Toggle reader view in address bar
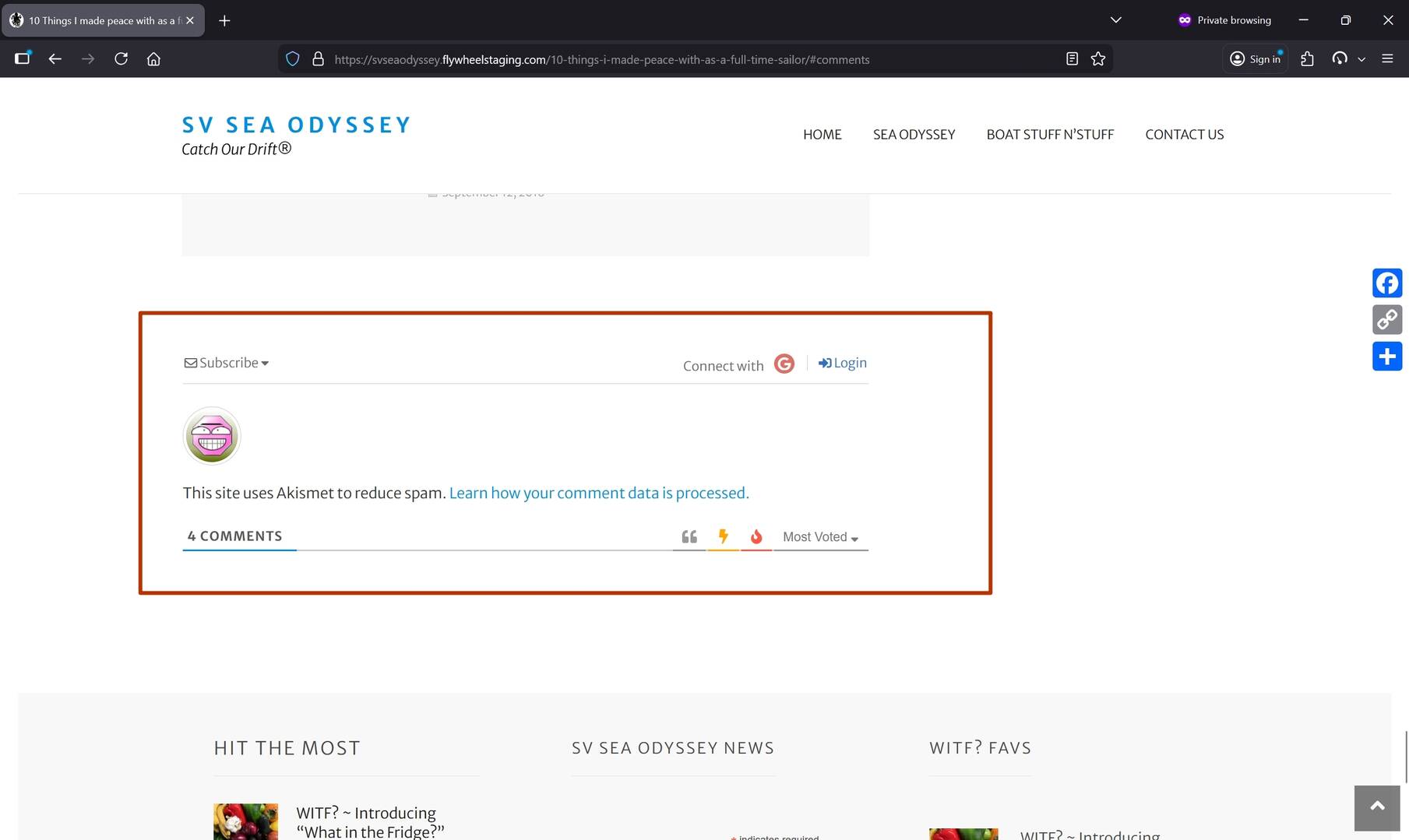This screenshot has width=1409, height=840. click(1072, 59)
